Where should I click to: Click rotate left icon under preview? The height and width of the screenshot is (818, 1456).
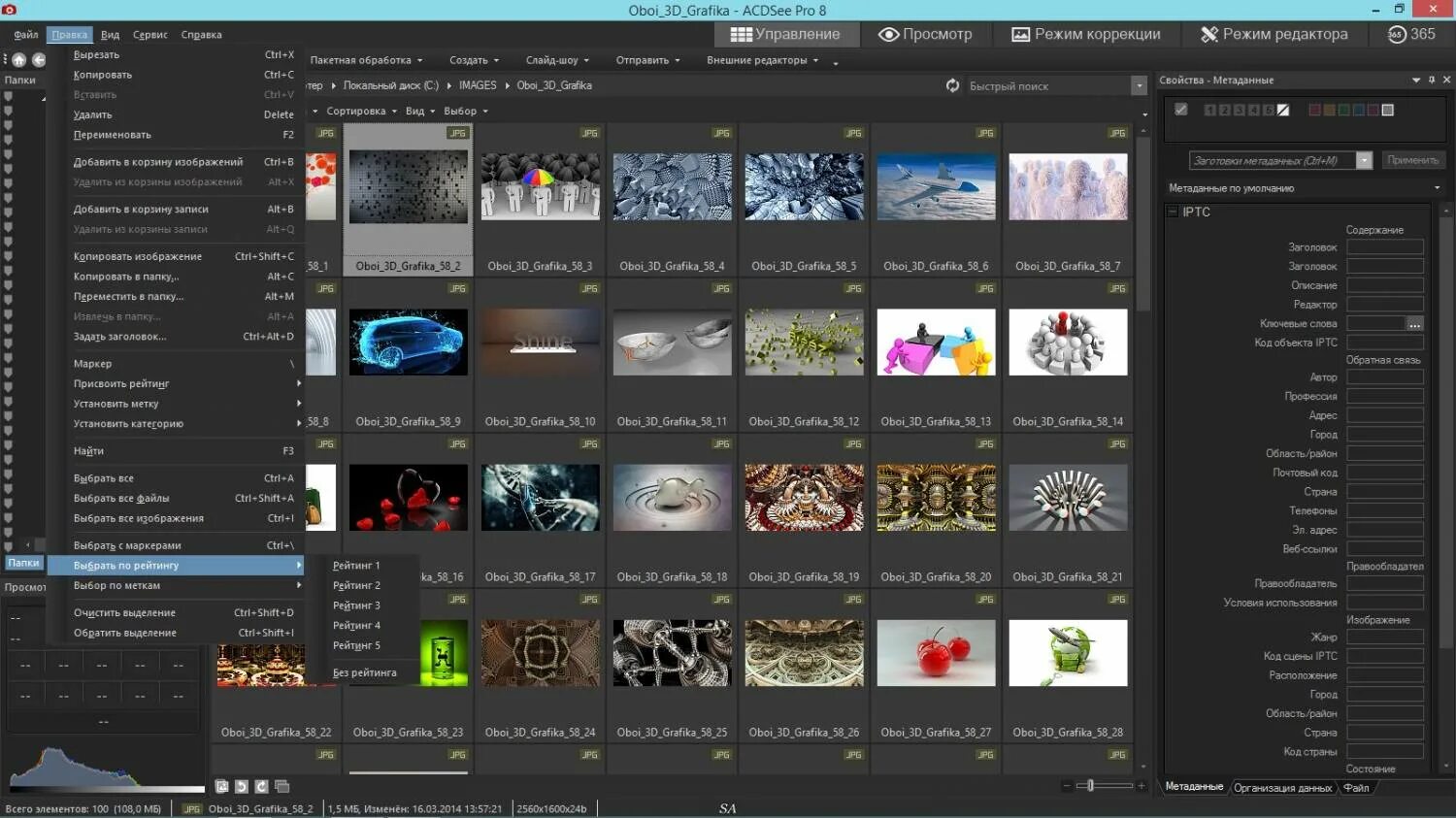(x=242, y=786)
